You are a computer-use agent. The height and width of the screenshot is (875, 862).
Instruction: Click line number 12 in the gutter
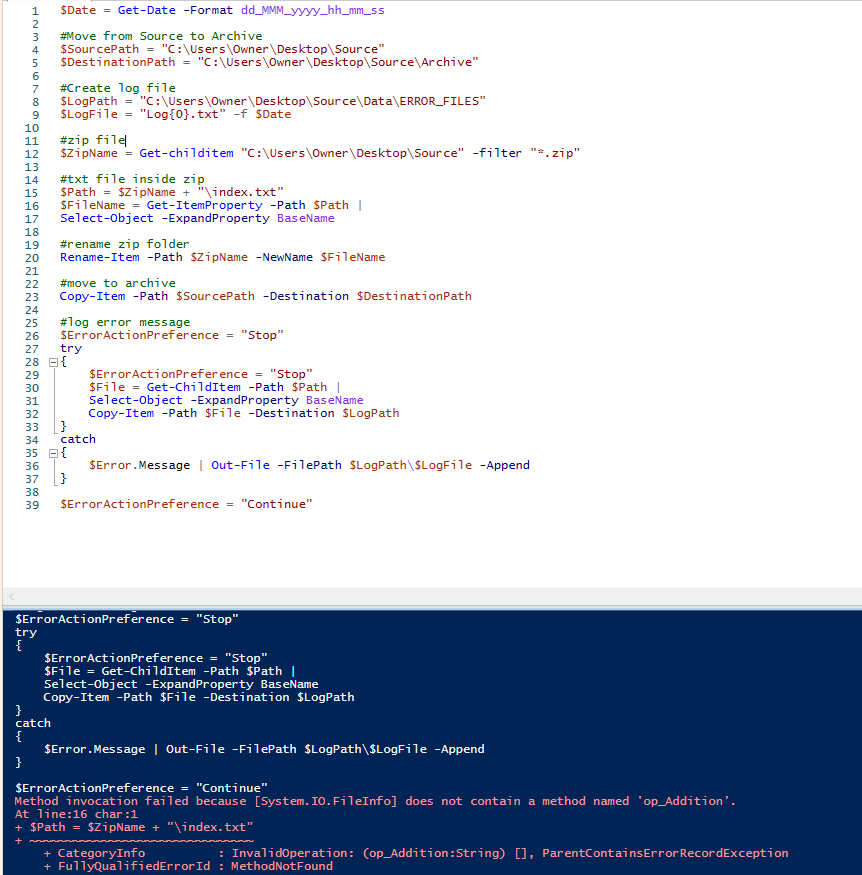(x=32, y=154)
